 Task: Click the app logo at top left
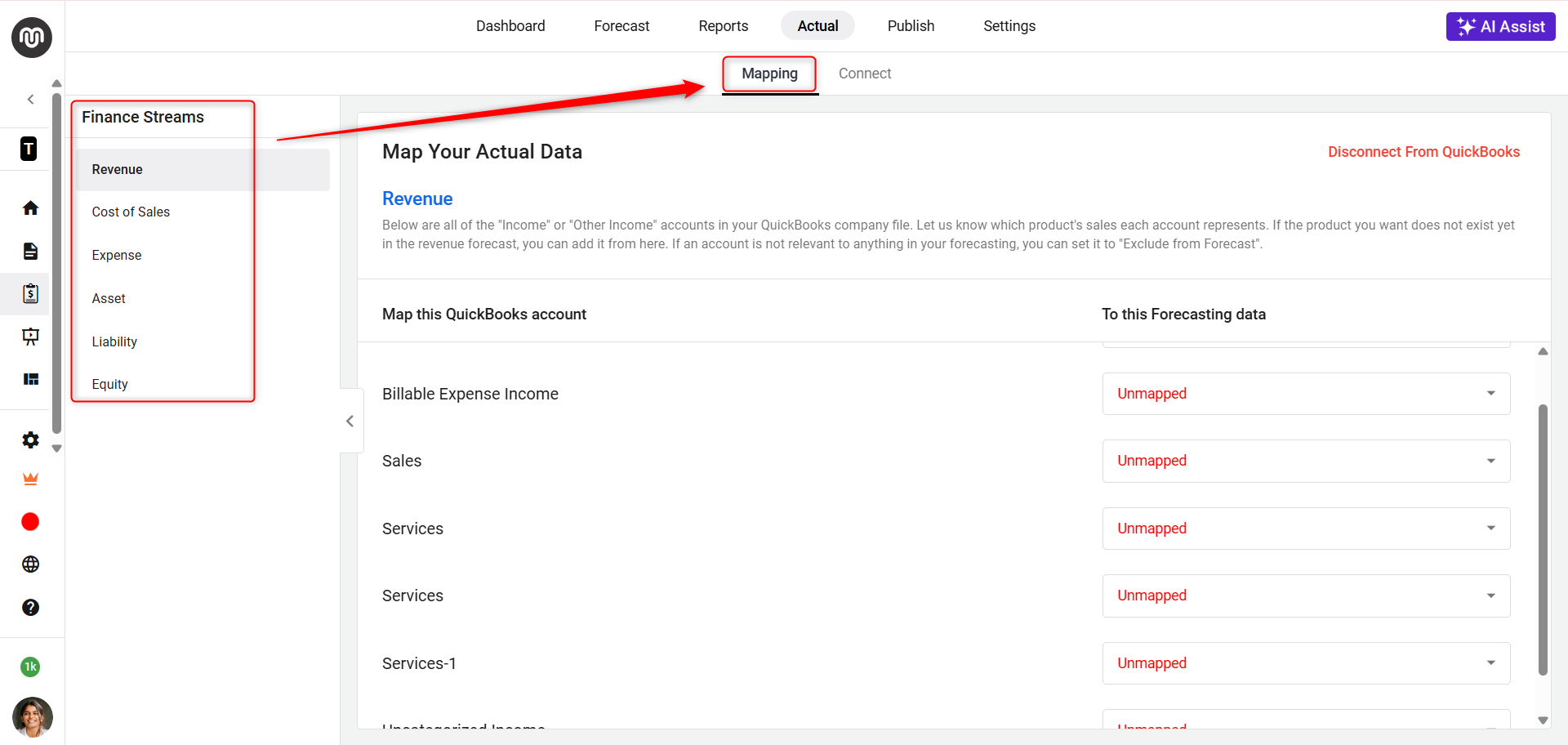tap(32, 38)
